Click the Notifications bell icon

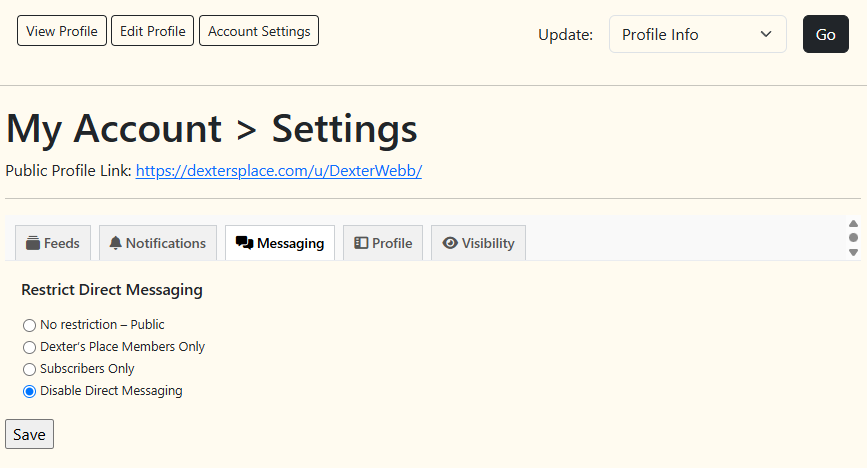click(x=116, y=243)
